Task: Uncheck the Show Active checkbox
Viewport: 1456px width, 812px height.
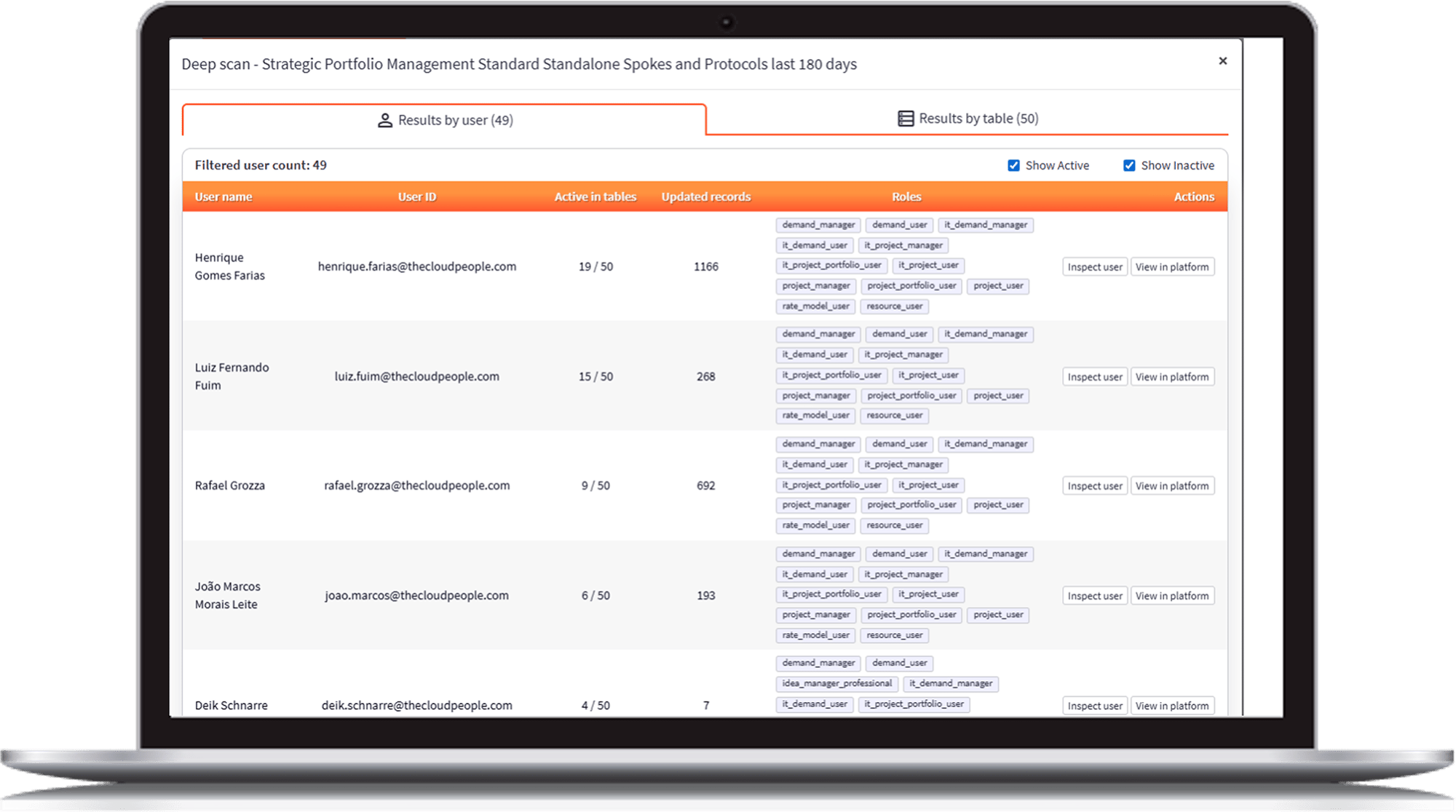Action: pyautogui.click(x=1013, y=166)
